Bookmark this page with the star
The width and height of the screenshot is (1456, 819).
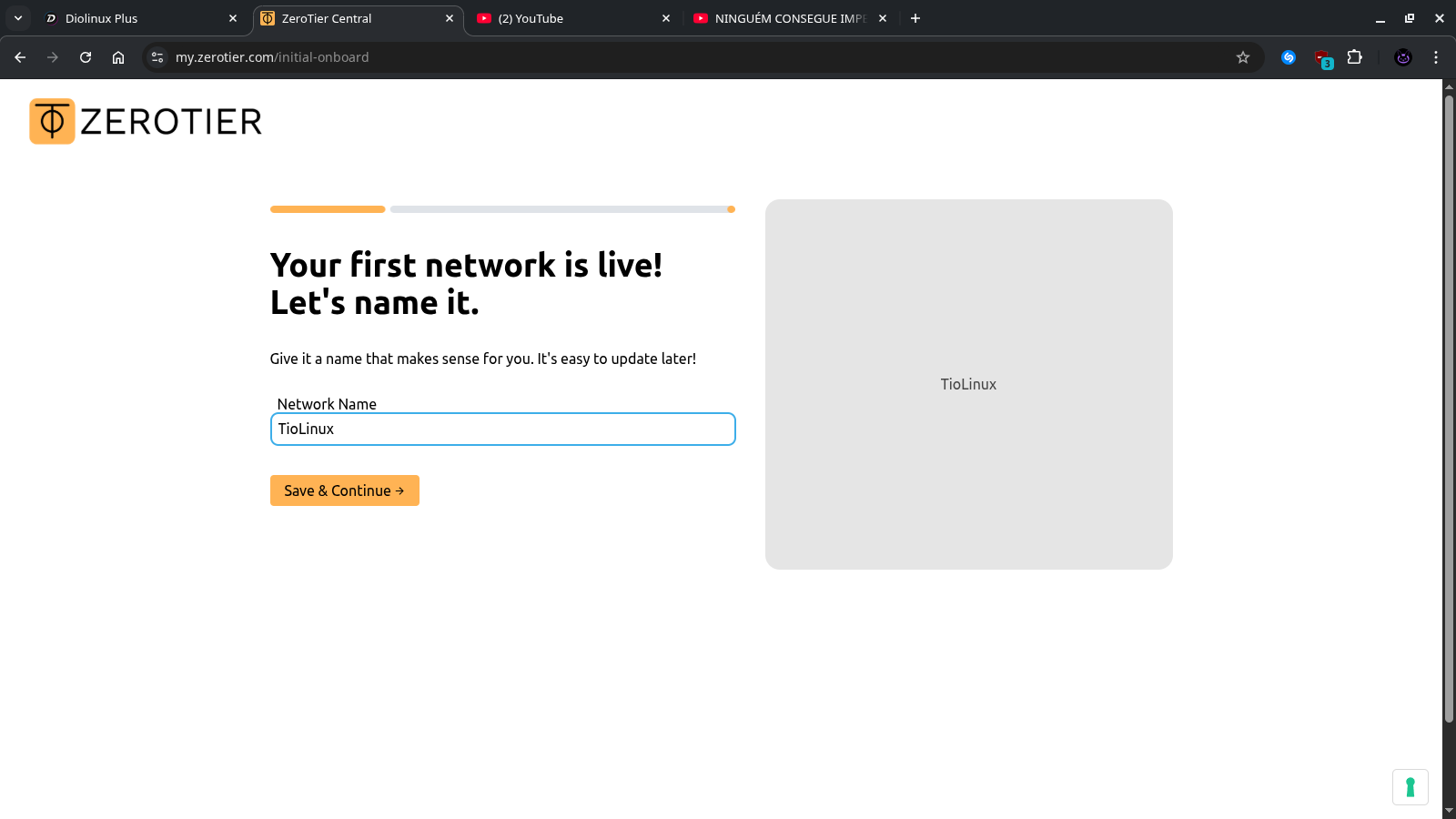coord(1243,57)
